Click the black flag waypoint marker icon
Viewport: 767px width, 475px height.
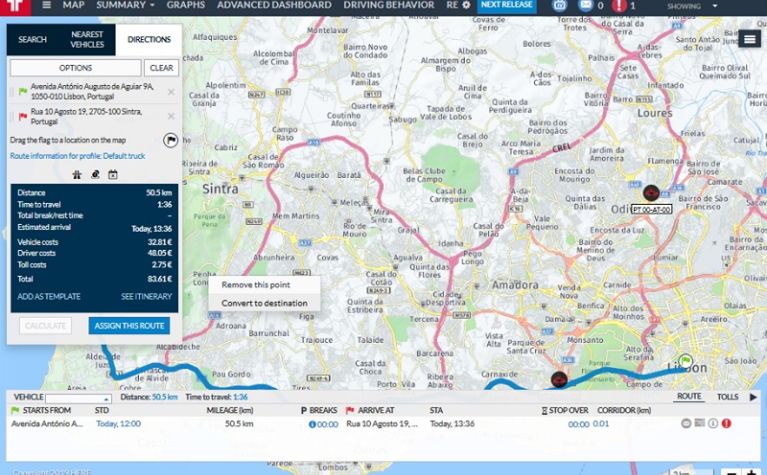[x=170, y=140]
